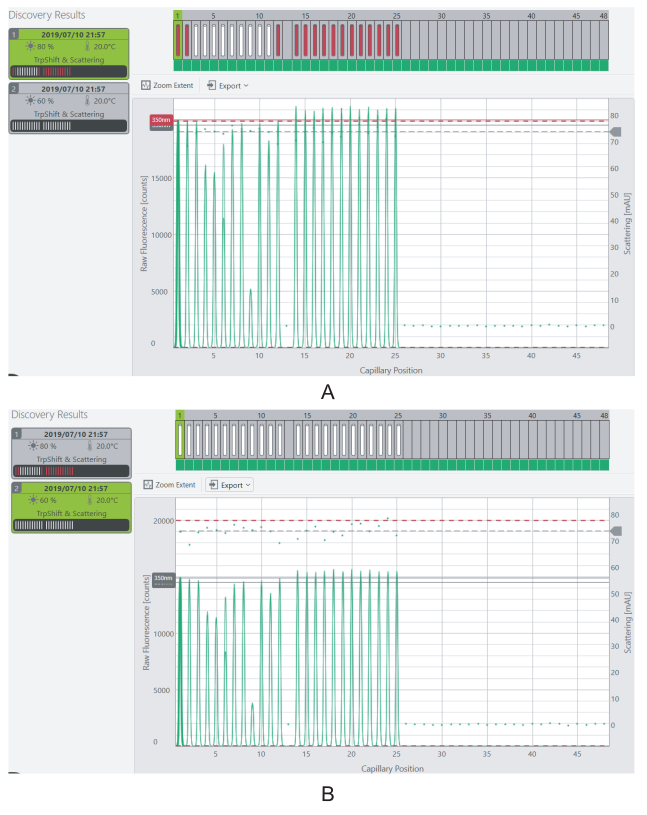
Task: Click the sun icon beside 60 % in panel B
Action: click(33, 500)
